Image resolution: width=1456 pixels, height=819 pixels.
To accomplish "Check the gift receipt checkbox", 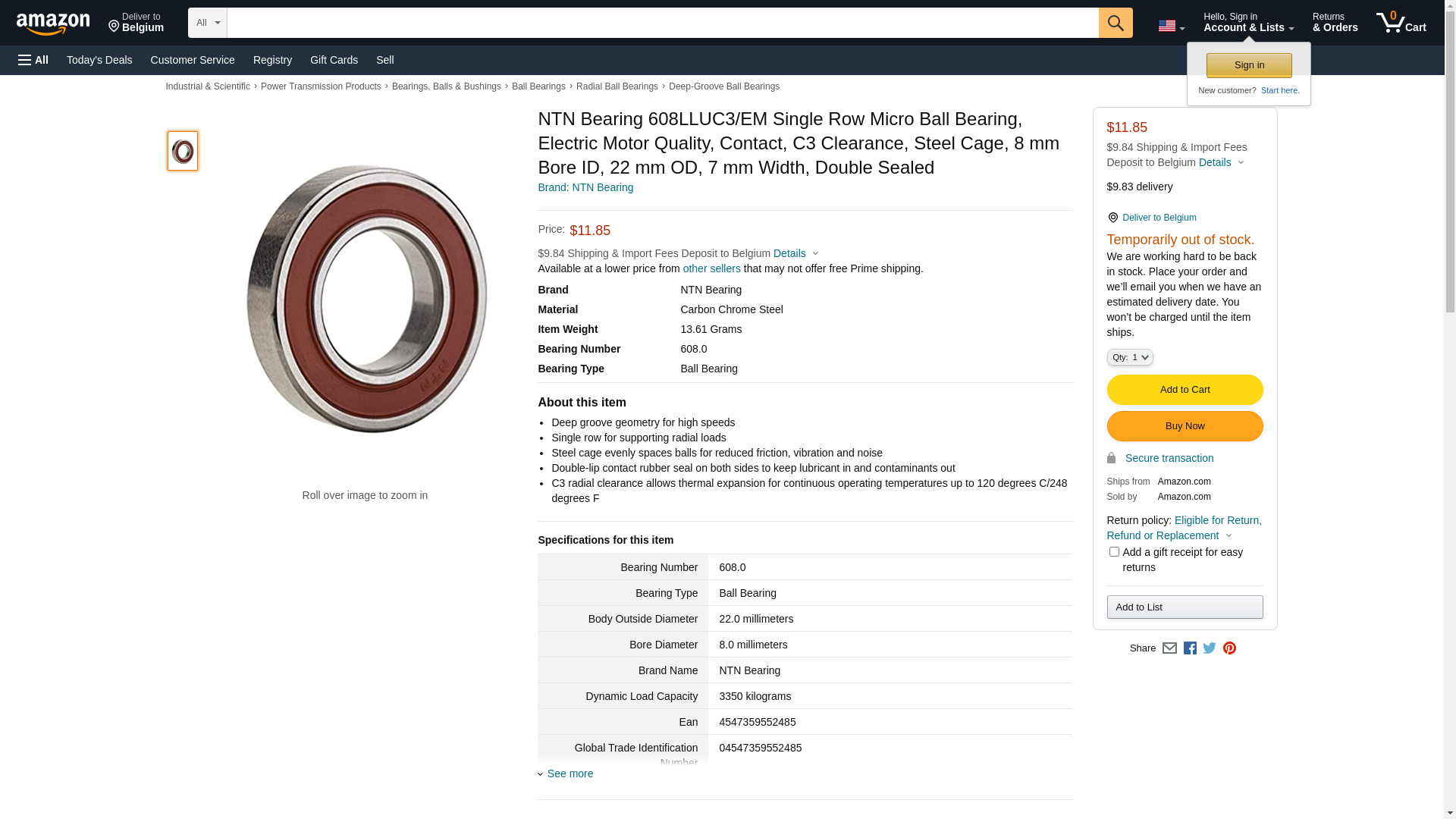I will pyautogui.click(x=1114, y=552).
